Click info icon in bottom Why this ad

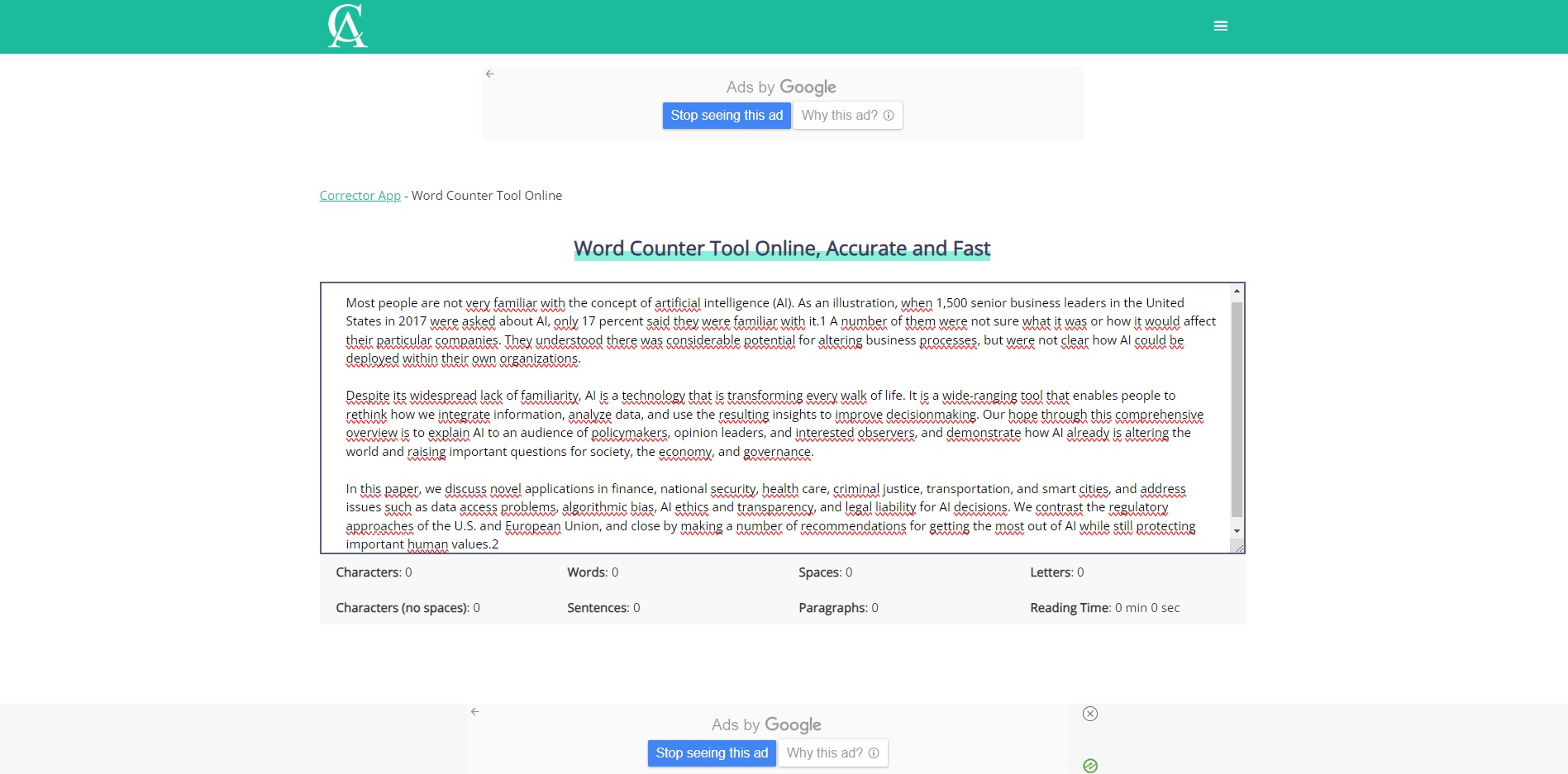point(874,753)
